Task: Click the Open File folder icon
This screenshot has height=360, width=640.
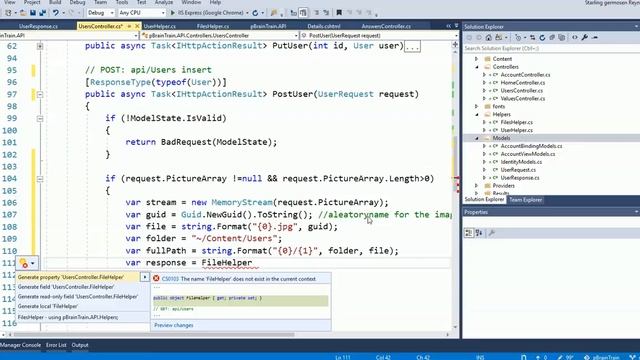Action: pos(23,13)
